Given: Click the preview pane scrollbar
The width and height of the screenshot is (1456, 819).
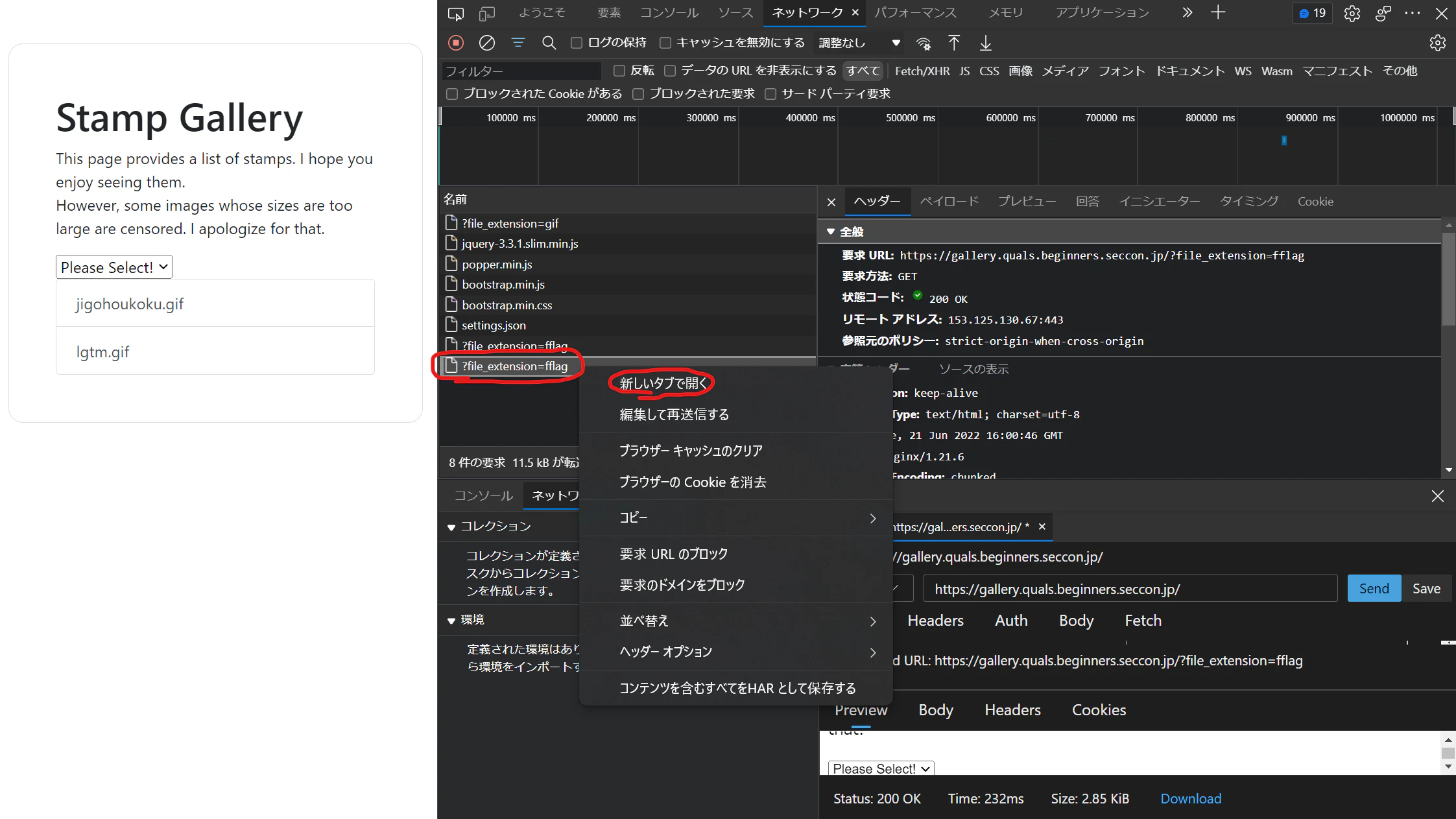Looking at the screenshot, I should tap(1448, 753).
